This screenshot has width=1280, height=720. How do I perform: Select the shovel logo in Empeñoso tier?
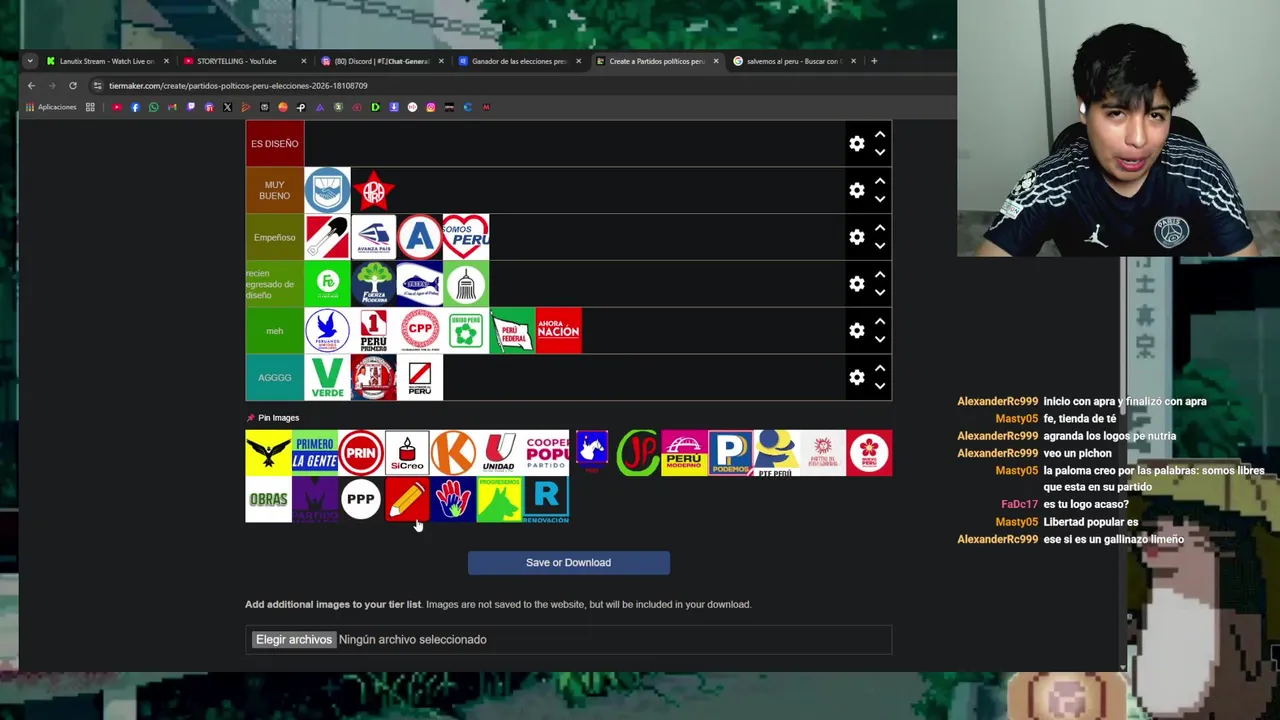tap(327, 237)
